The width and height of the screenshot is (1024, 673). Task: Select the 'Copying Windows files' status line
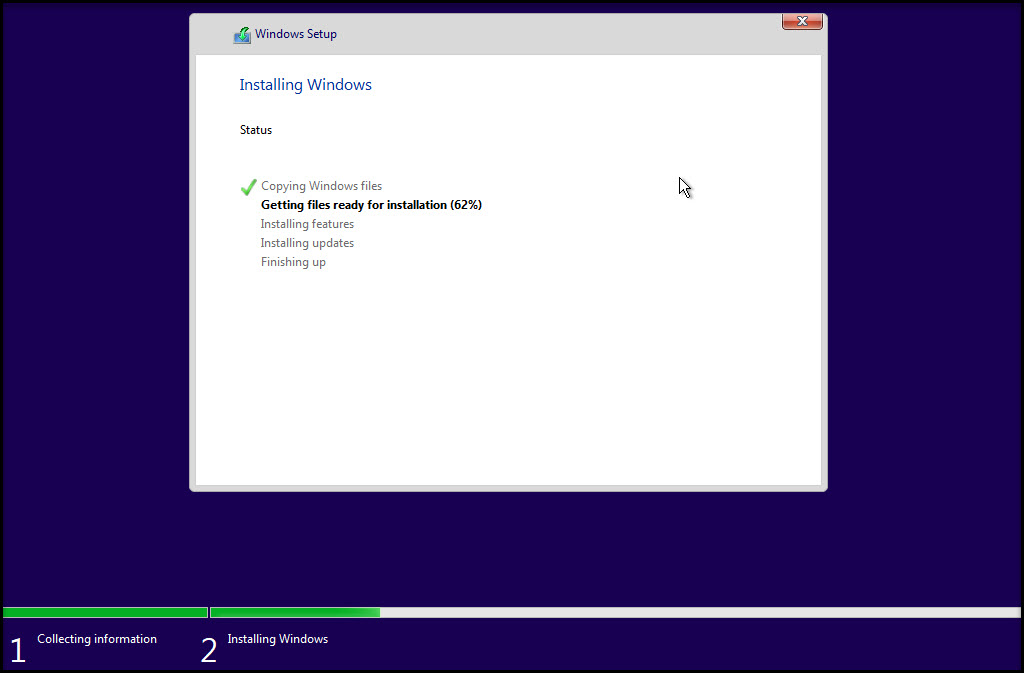321,186
